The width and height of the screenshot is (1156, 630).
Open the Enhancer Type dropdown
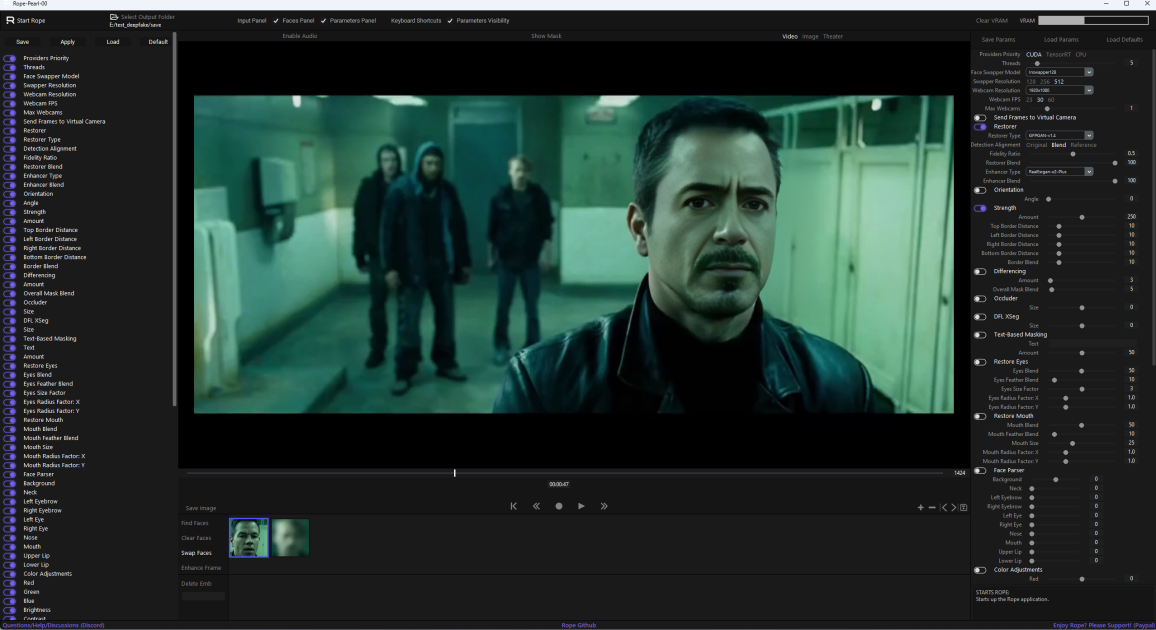pyautogui.click(x=1059, y=172)
